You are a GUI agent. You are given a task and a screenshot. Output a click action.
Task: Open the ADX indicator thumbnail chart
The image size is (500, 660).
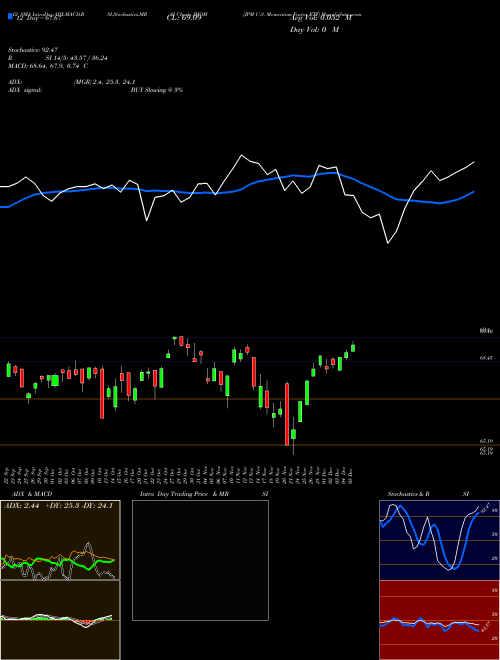(60, 540)
